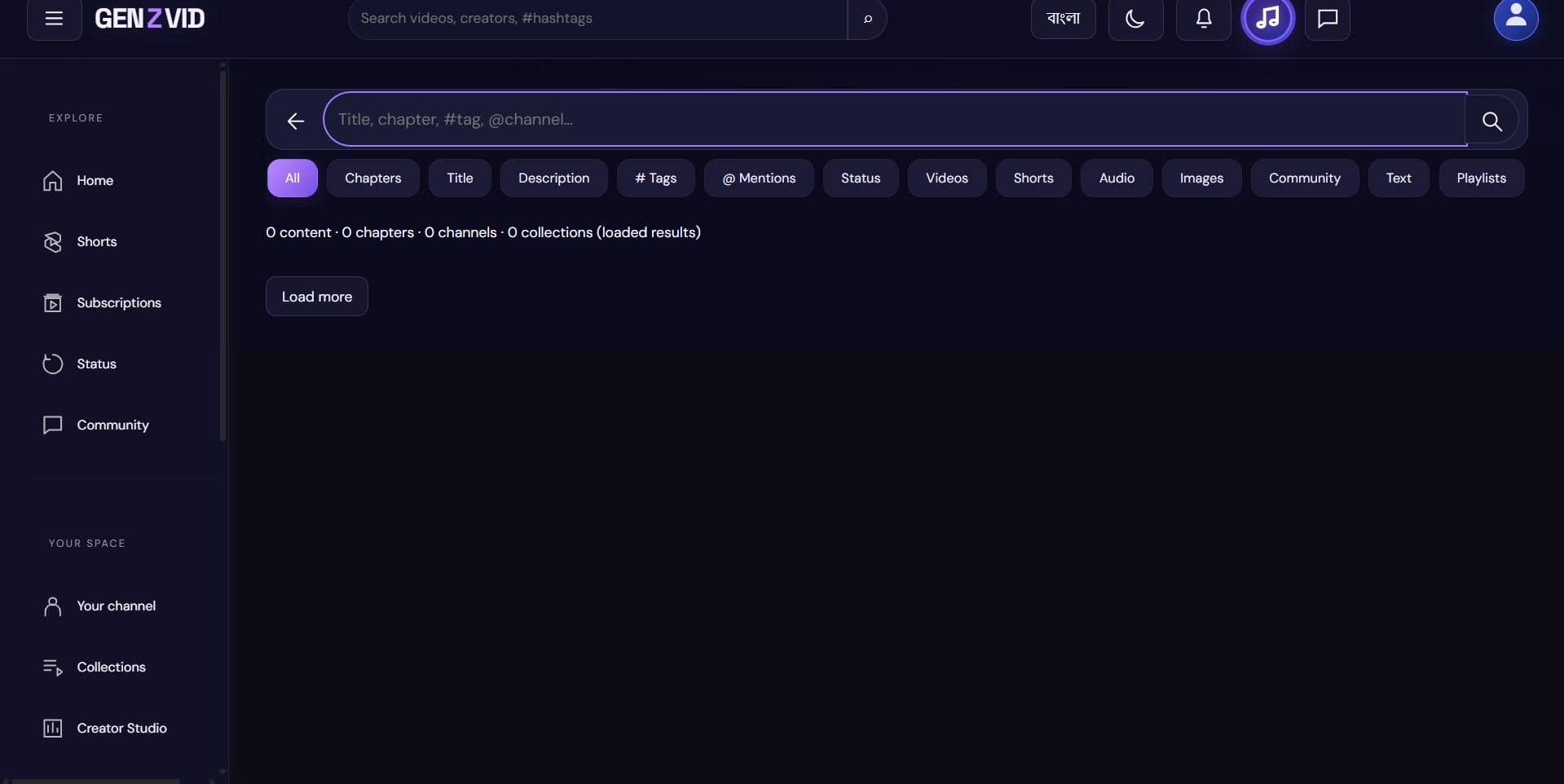
Task: Switch language with বাংলা button
Action: 1063,19
